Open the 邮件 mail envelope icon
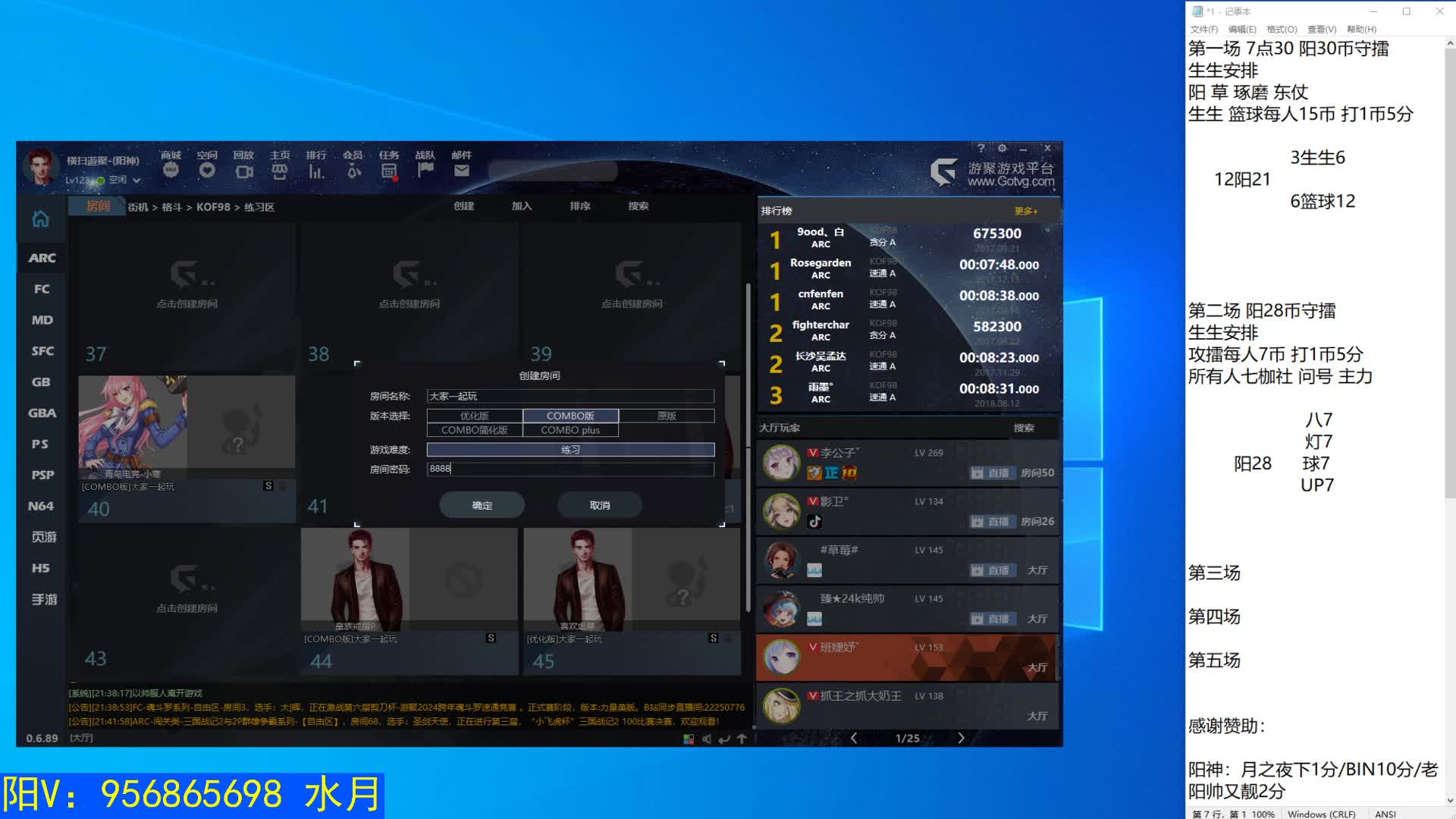The height and width of the screenshot is (819, 1456). point(461,171)
